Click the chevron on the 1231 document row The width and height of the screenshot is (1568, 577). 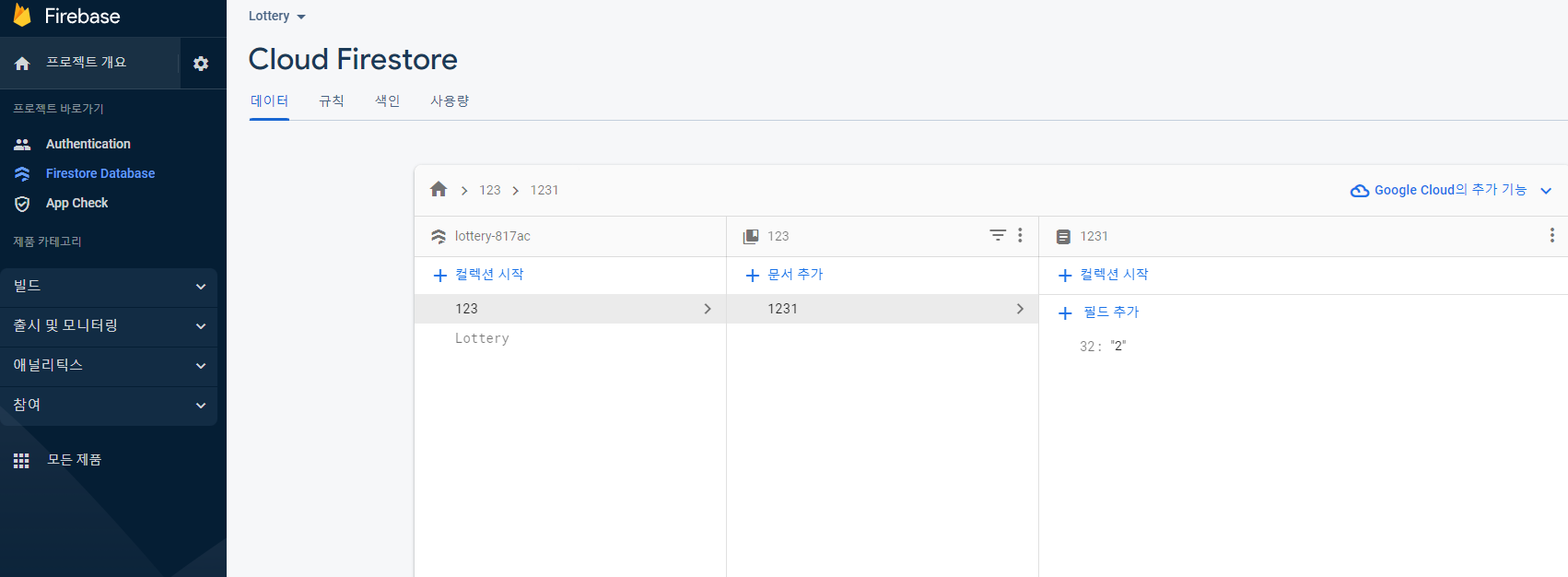click(1020, 309)
